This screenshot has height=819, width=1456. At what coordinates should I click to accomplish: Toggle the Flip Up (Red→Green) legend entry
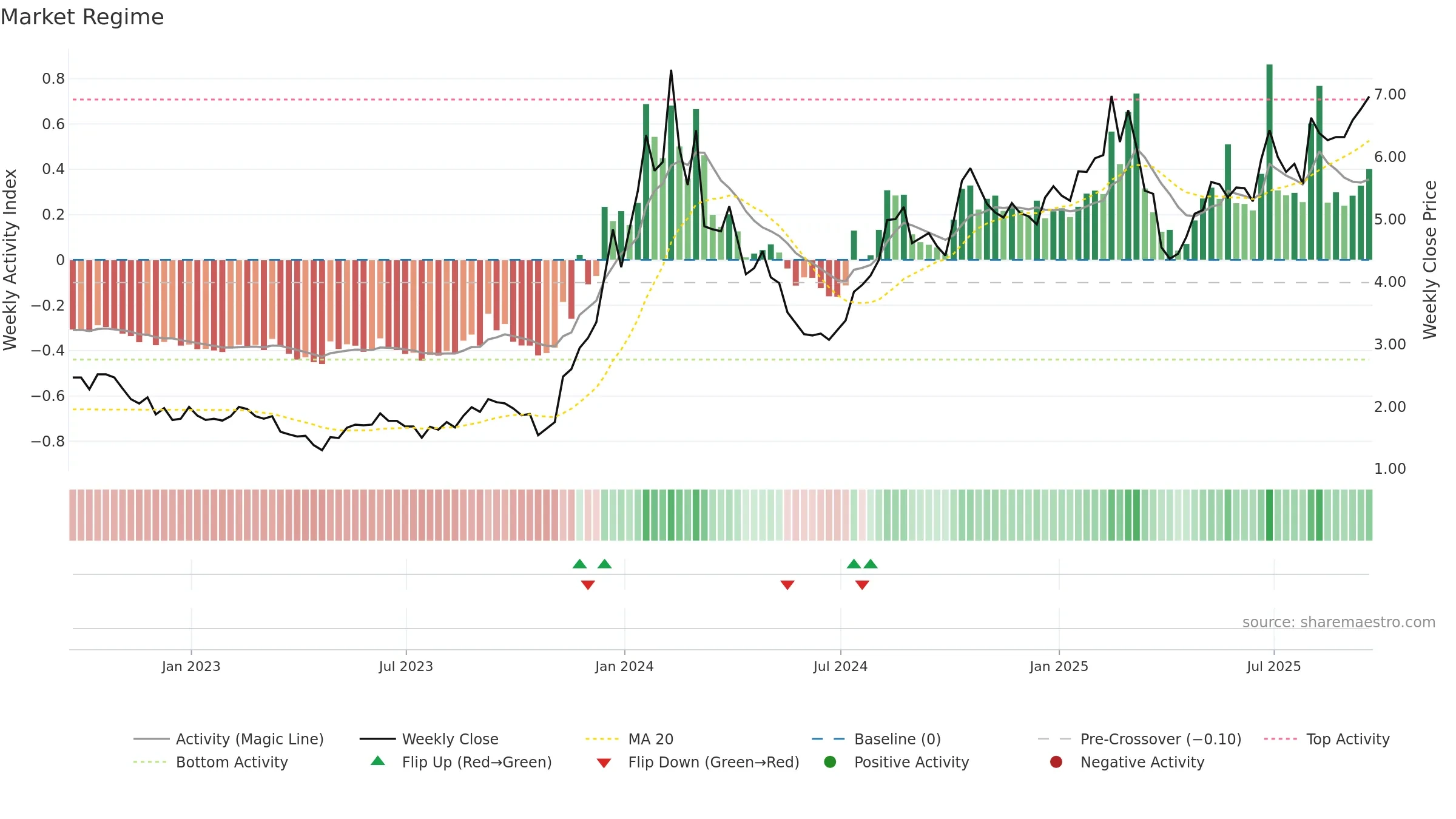click(461, 762)
